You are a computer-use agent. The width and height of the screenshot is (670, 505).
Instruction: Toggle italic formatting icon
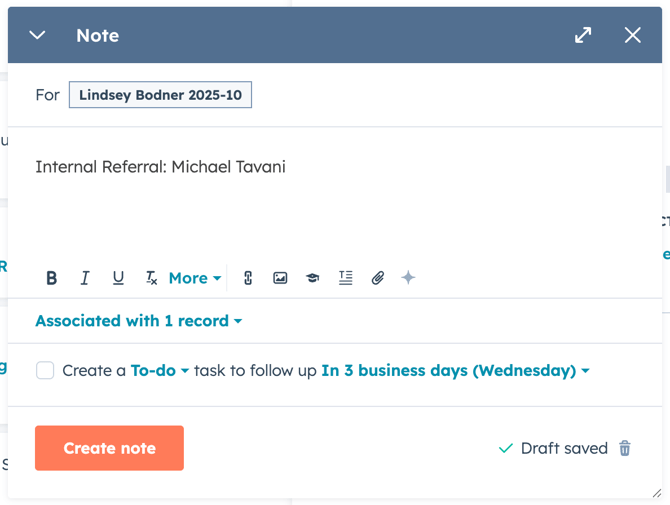[85, 278]
